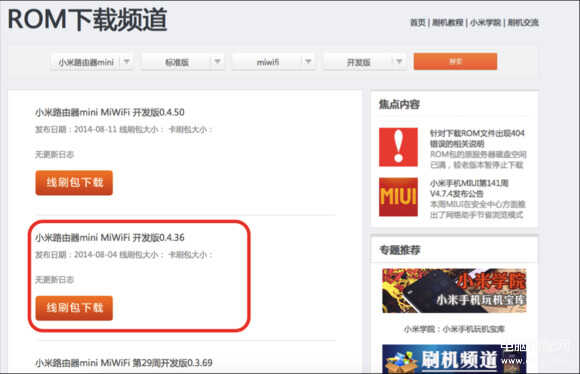Expand the miwifi system dropdown
This screenshot has height=374, width=580.
click(273, 62)
